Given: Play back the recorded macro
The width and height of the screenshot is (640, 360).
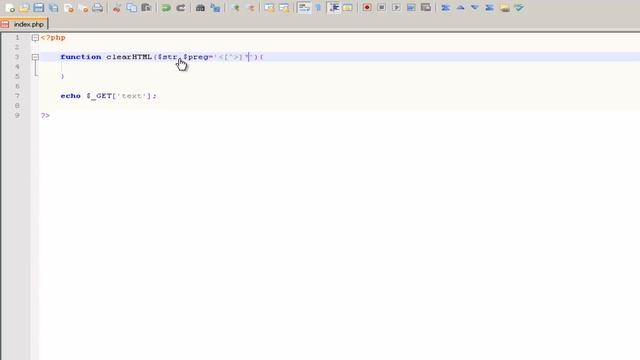Looking at the screenshot, I should (x=396, y=8).
